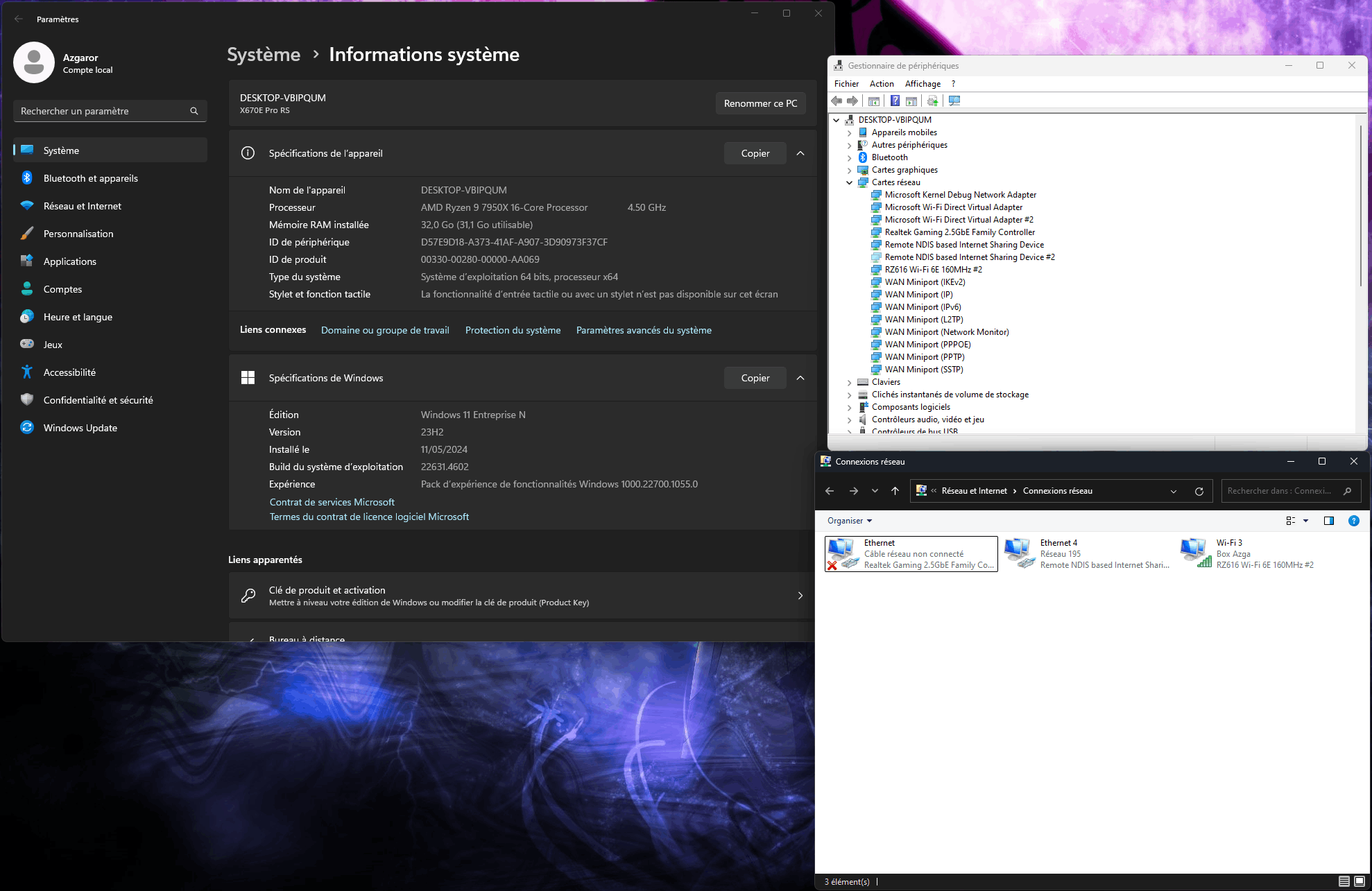Select the Ethernet 4 adapter icon

1020,553
